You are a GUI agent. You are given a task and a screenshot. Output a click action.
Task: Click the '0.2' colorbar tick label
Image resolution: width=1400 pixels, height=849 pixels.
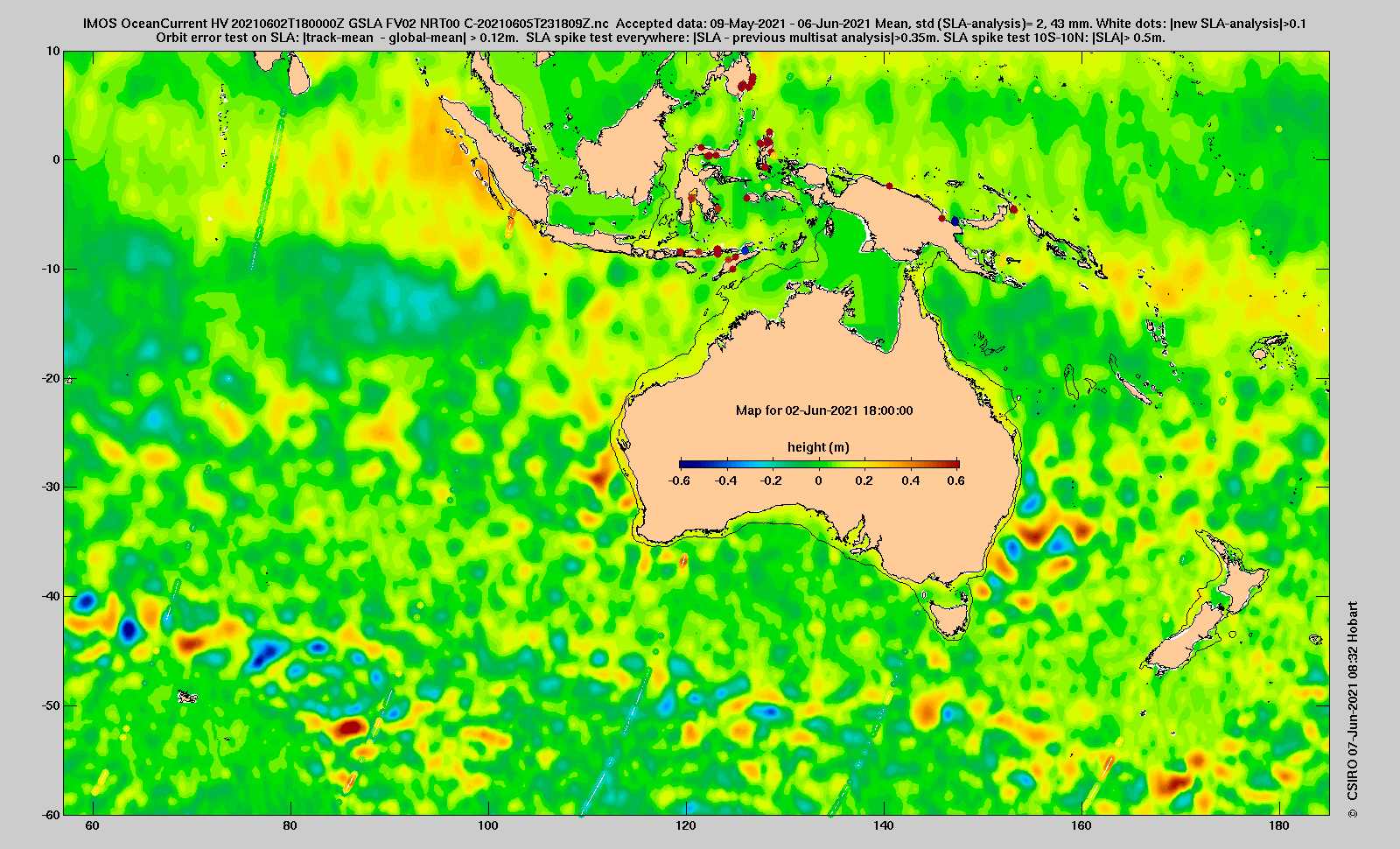[864, 481]
